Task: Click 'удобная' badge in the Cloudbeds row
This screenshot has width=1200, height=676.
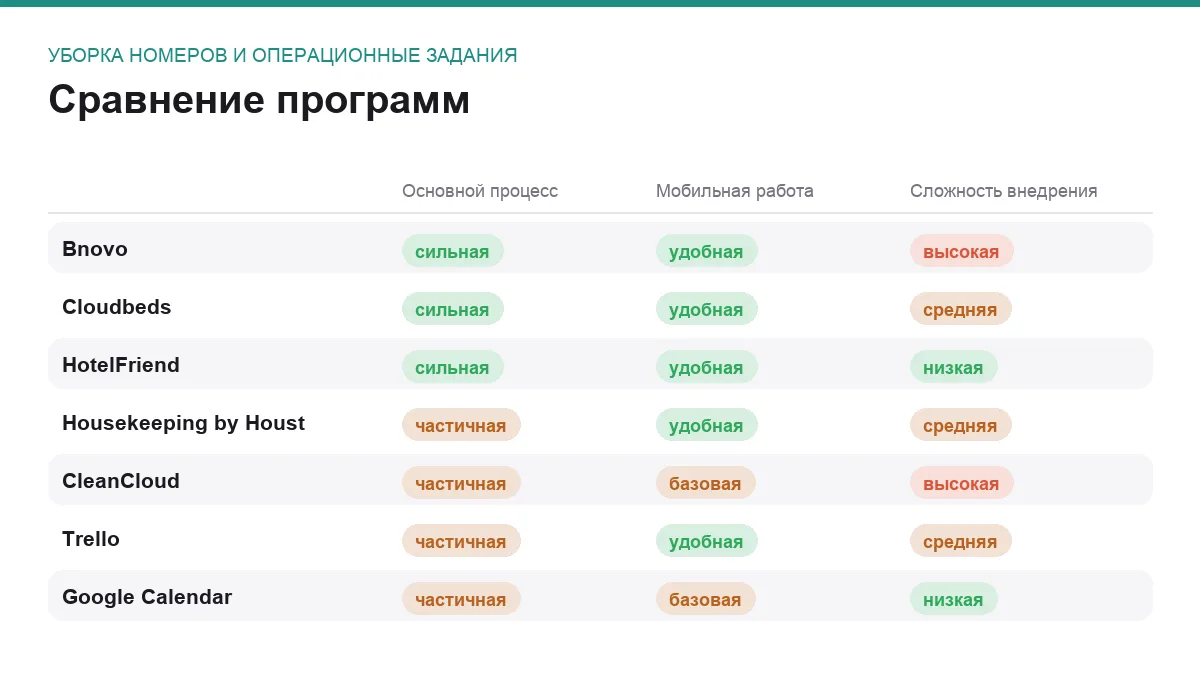Action: [x=707, y=309]
